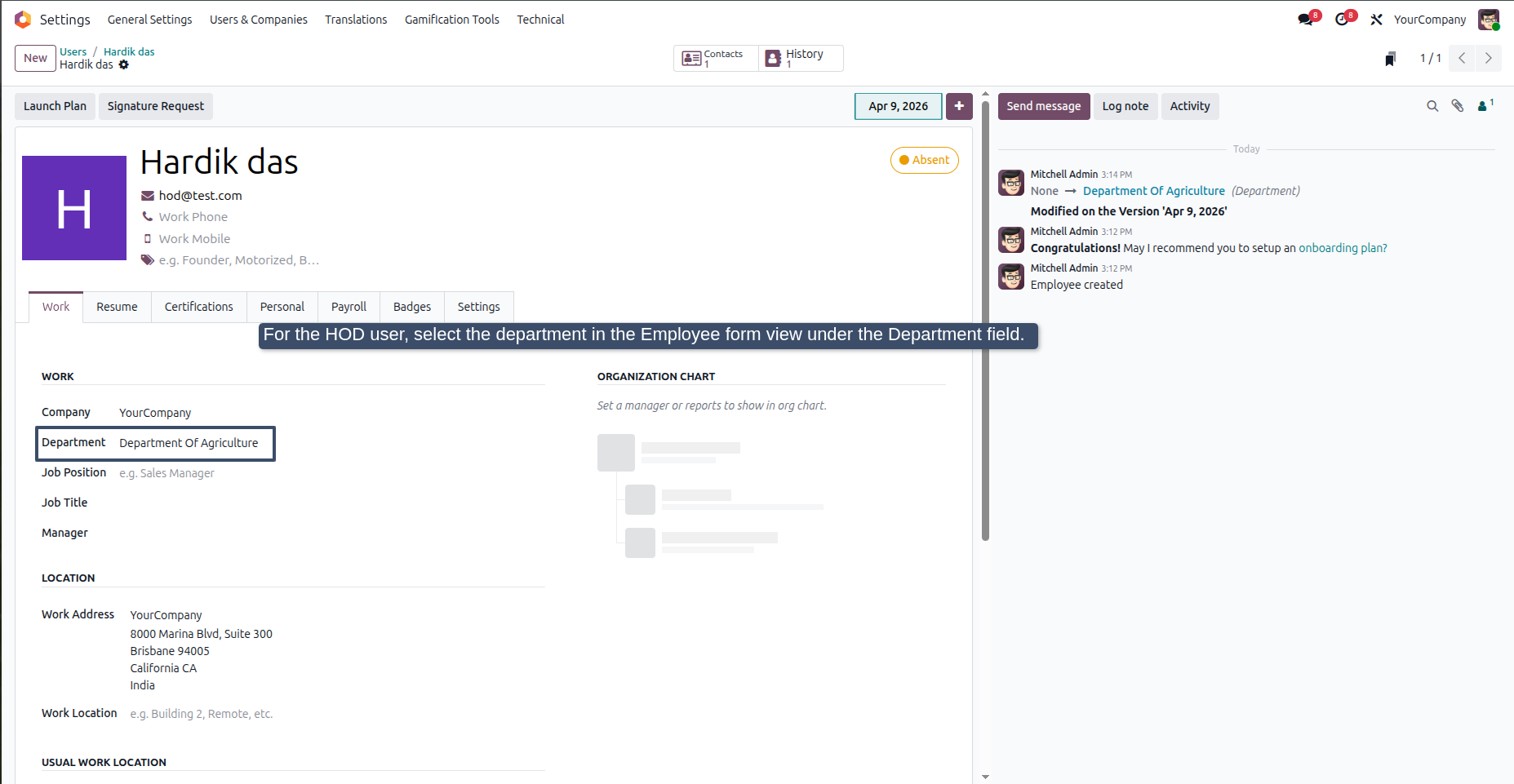Screen dimensions: 1514x784
Task: Click the Signature Request button
Action: click(x=156, y=106)
